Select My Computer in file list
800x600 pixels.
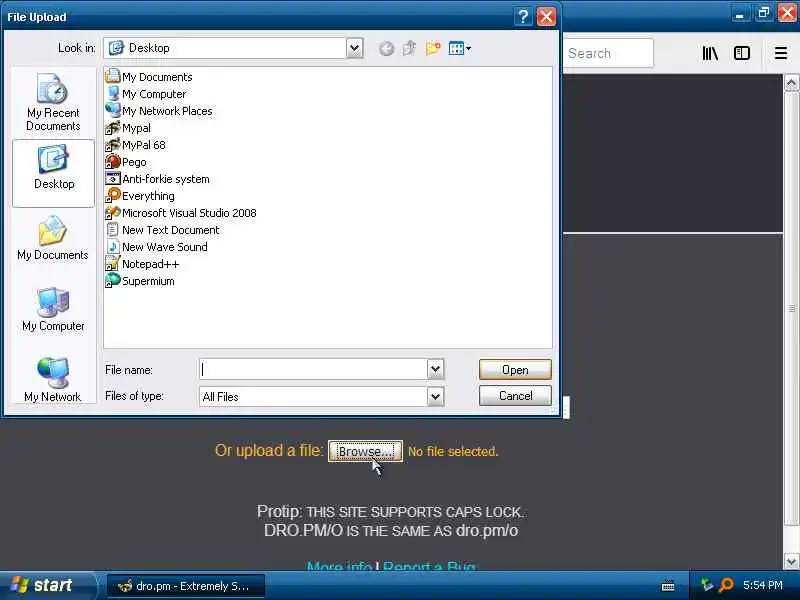(x=145, y=94)
